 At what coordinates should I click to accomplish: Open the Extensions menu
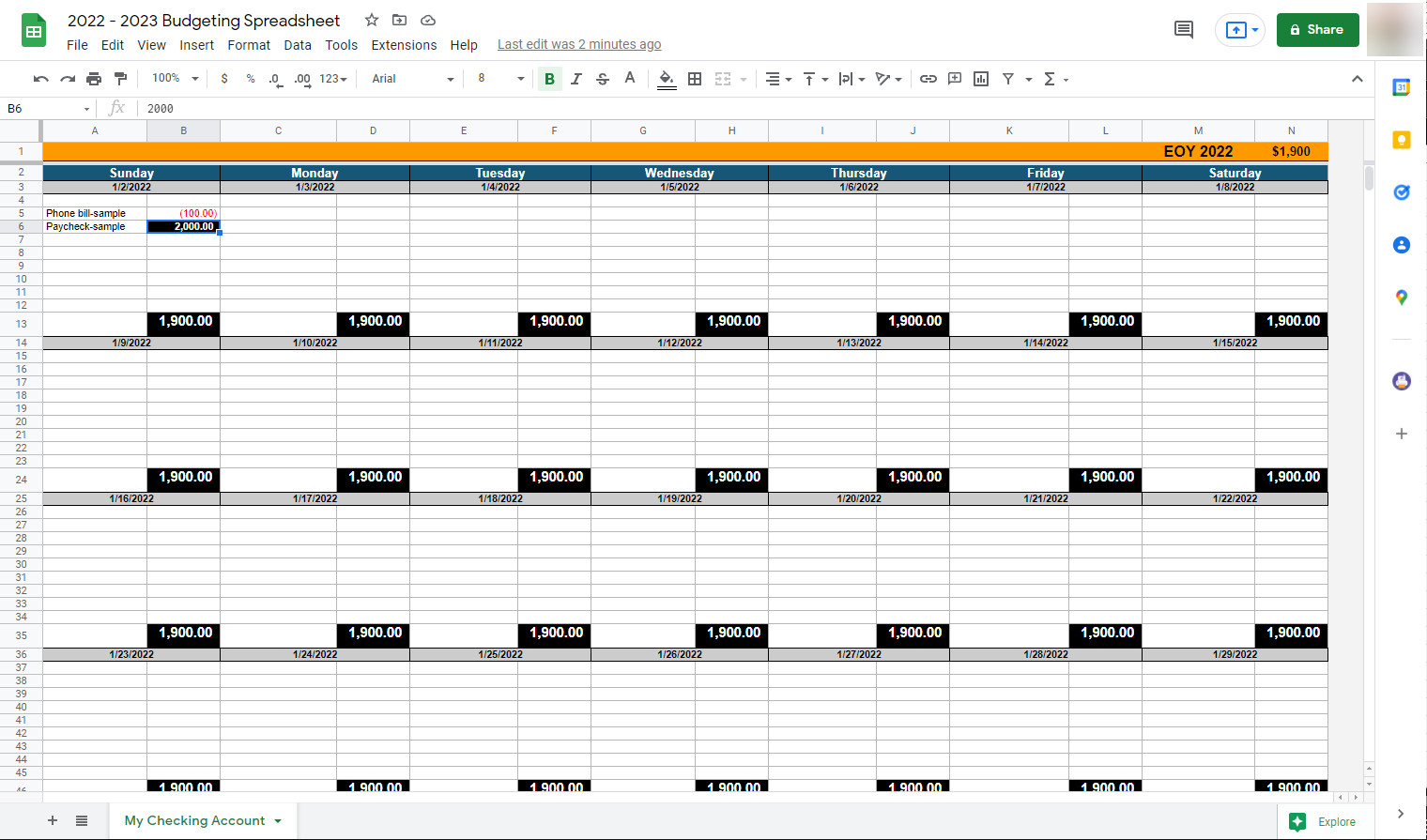click(x=404, y=45)
